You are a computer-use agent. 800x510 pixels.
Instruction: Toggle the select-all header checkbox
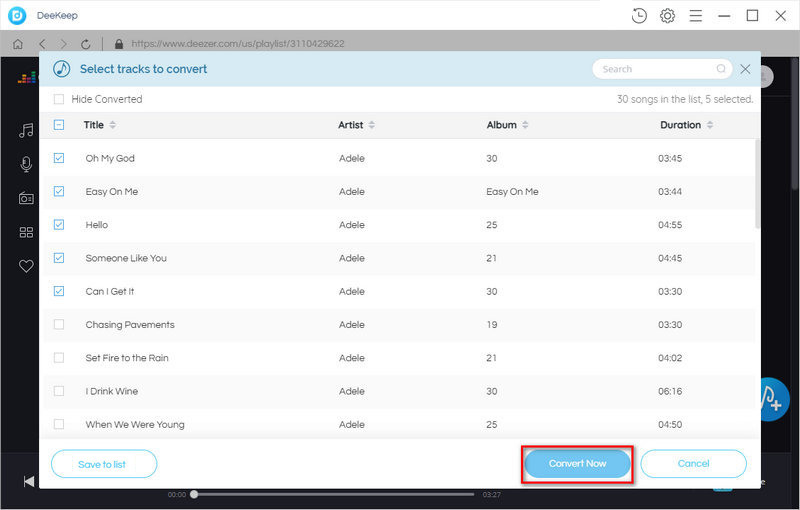(x=59, y=125)
